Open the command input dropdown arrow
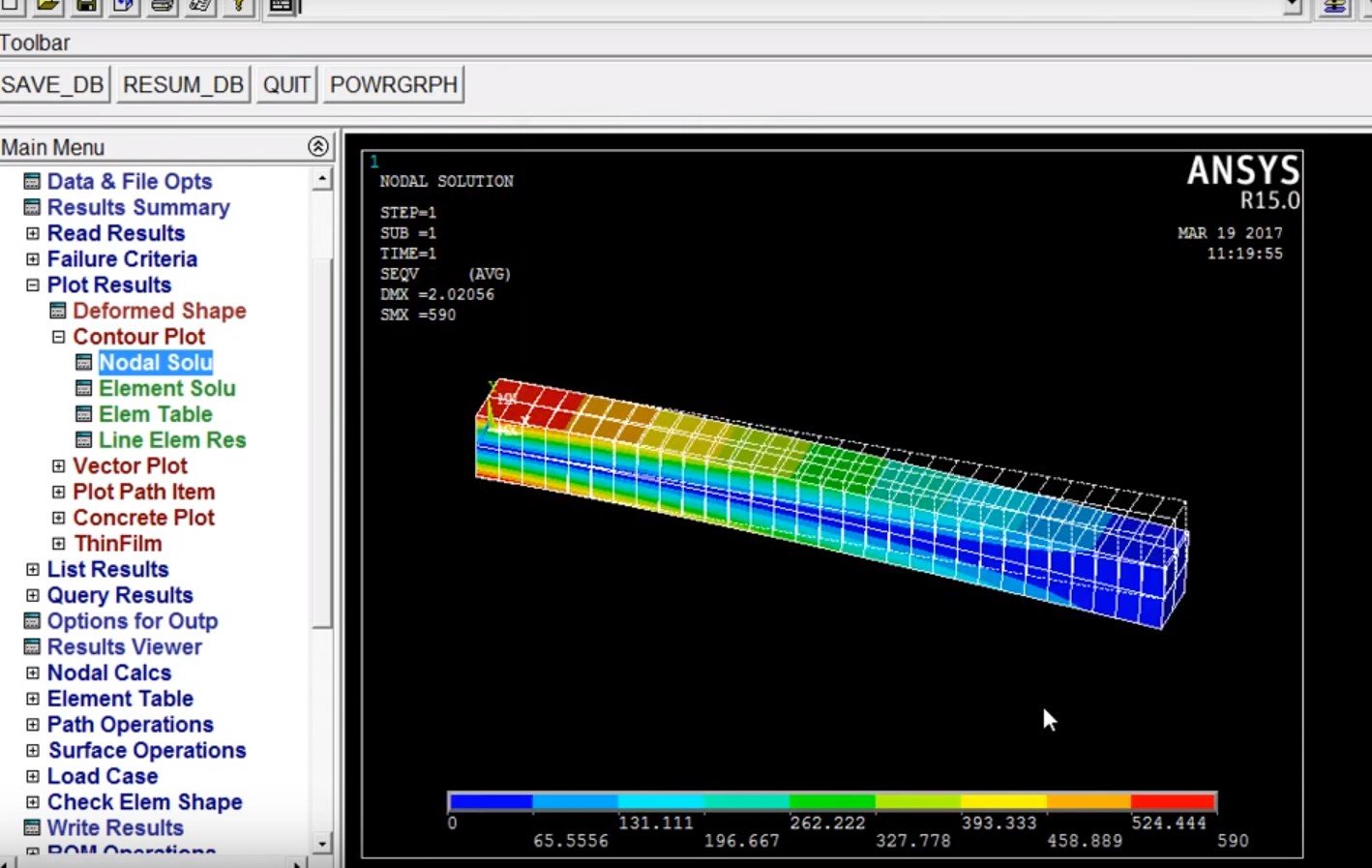 coord(1292,6)
